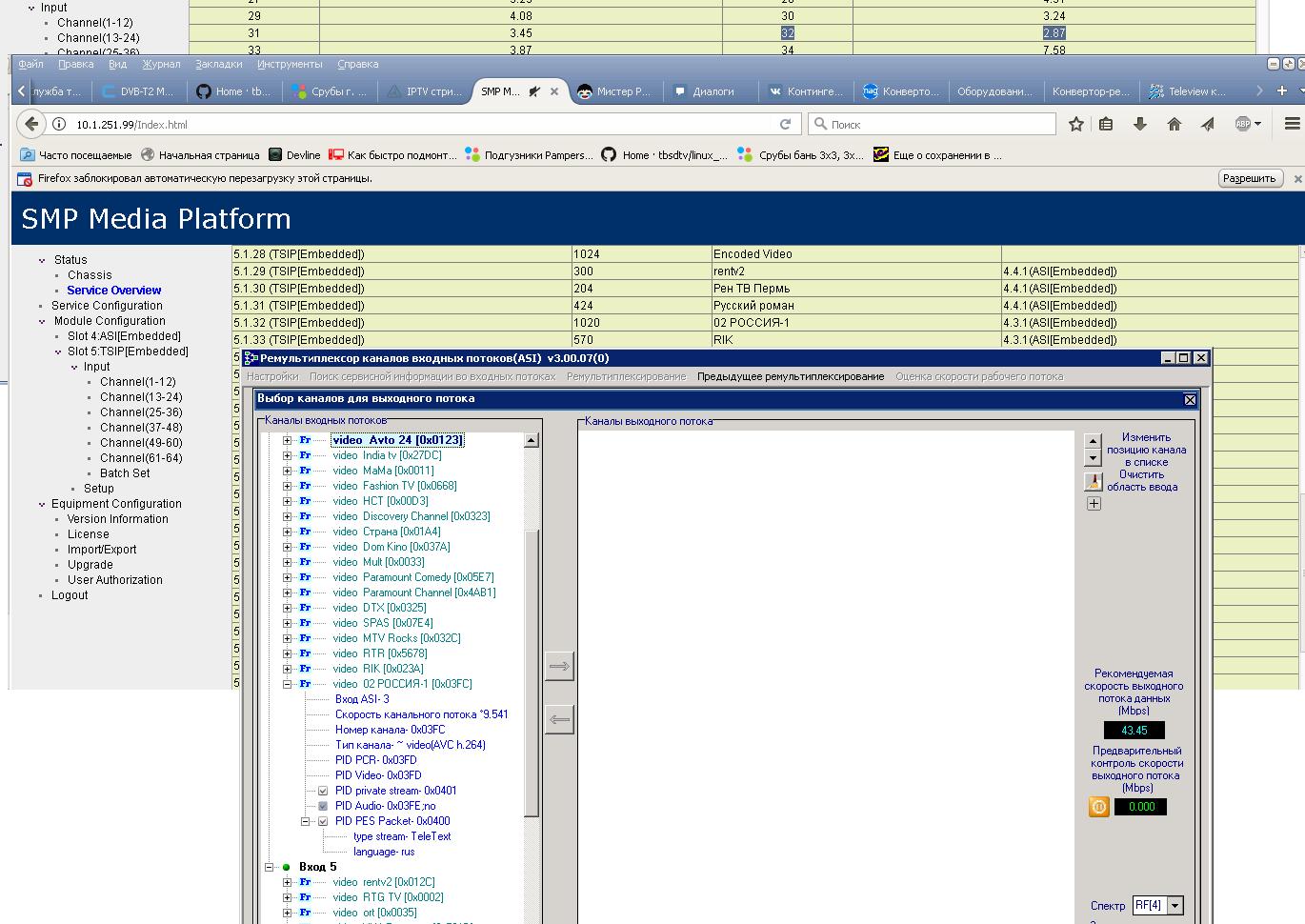Click the left arrow to remove channel from output
1305x924 pixels.
coord(559,719)
